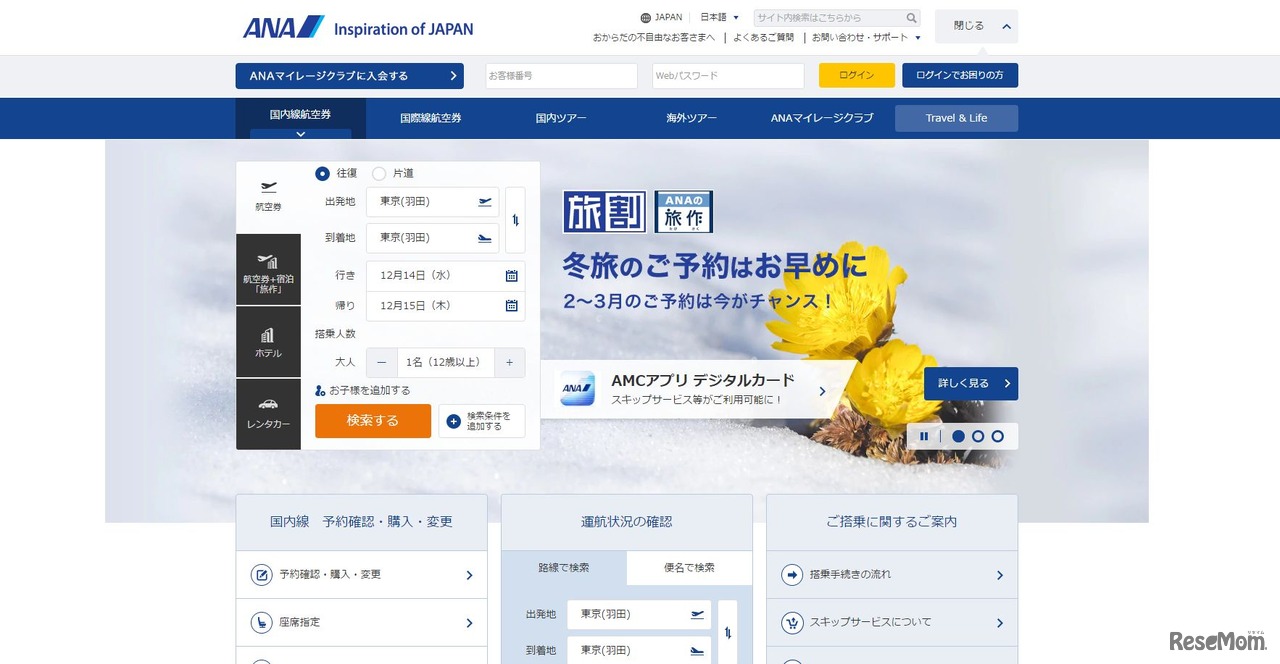Image resolution: width=1280 pixels, height=664 pixels.
Task: Click the site search magnifier icon
Action: [911, 18]
